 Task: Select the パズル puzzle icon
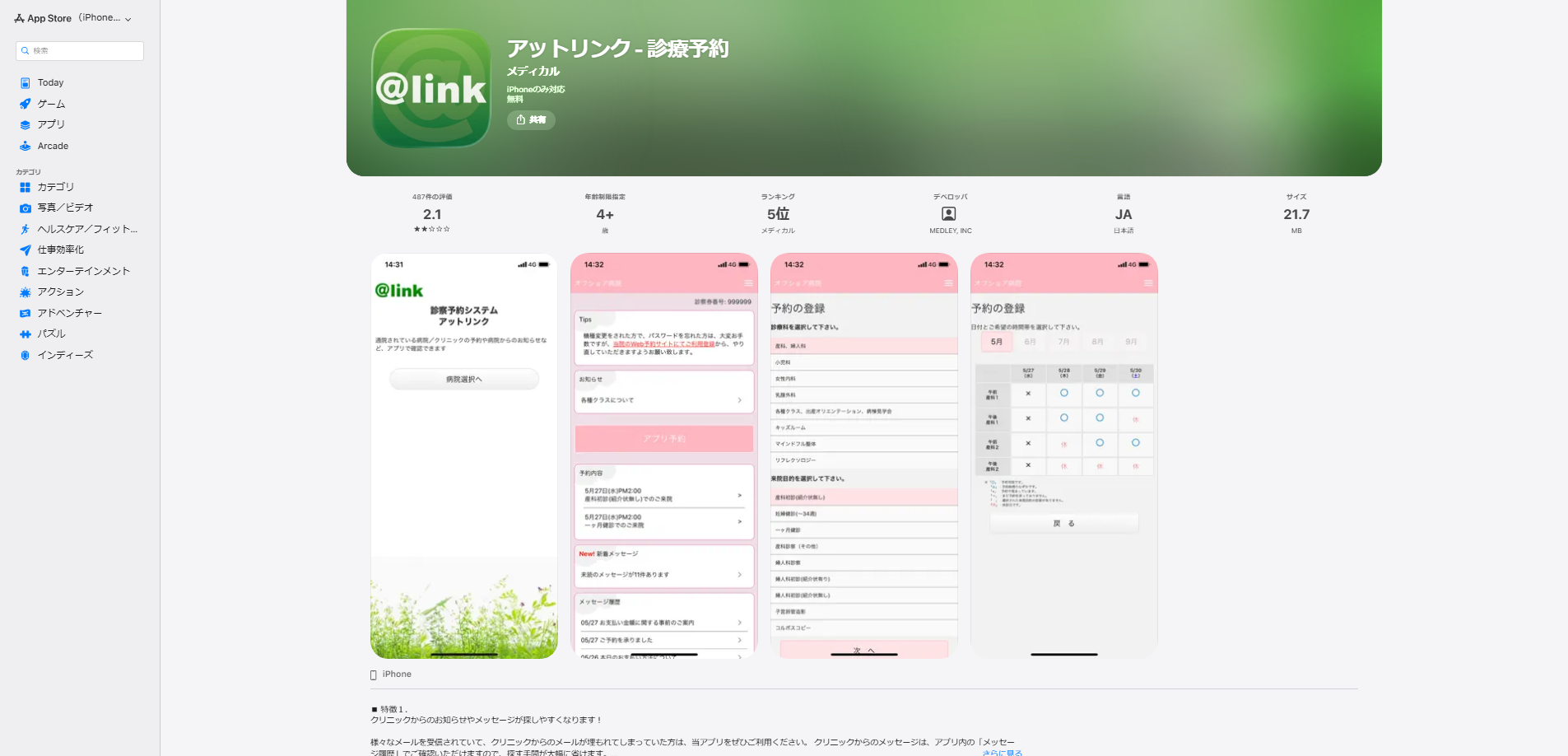pos(26,334)
